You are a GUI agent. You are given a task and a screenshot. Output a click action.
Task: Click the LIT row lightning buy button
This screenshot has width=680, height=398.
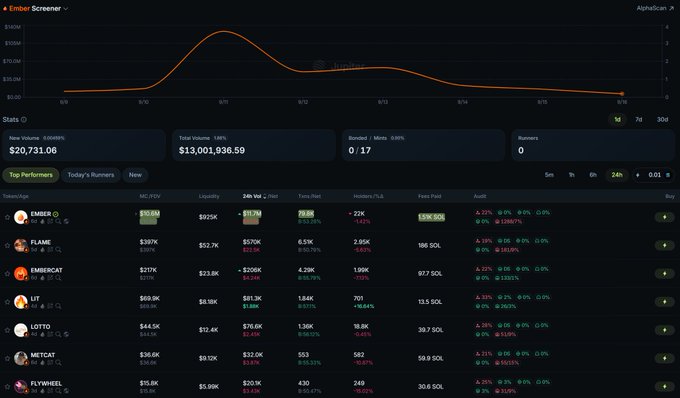(664, 302)
